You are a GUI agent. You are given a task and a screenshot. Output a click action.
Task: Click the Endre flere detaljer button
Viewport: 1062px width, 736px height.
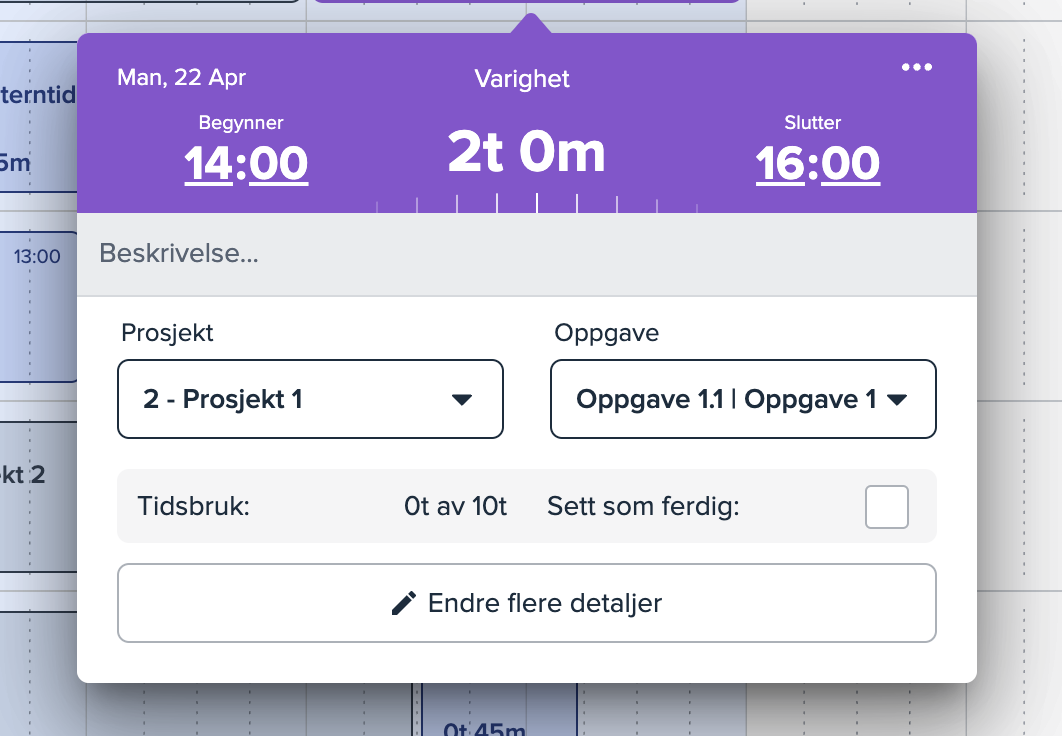coord(527,603)
